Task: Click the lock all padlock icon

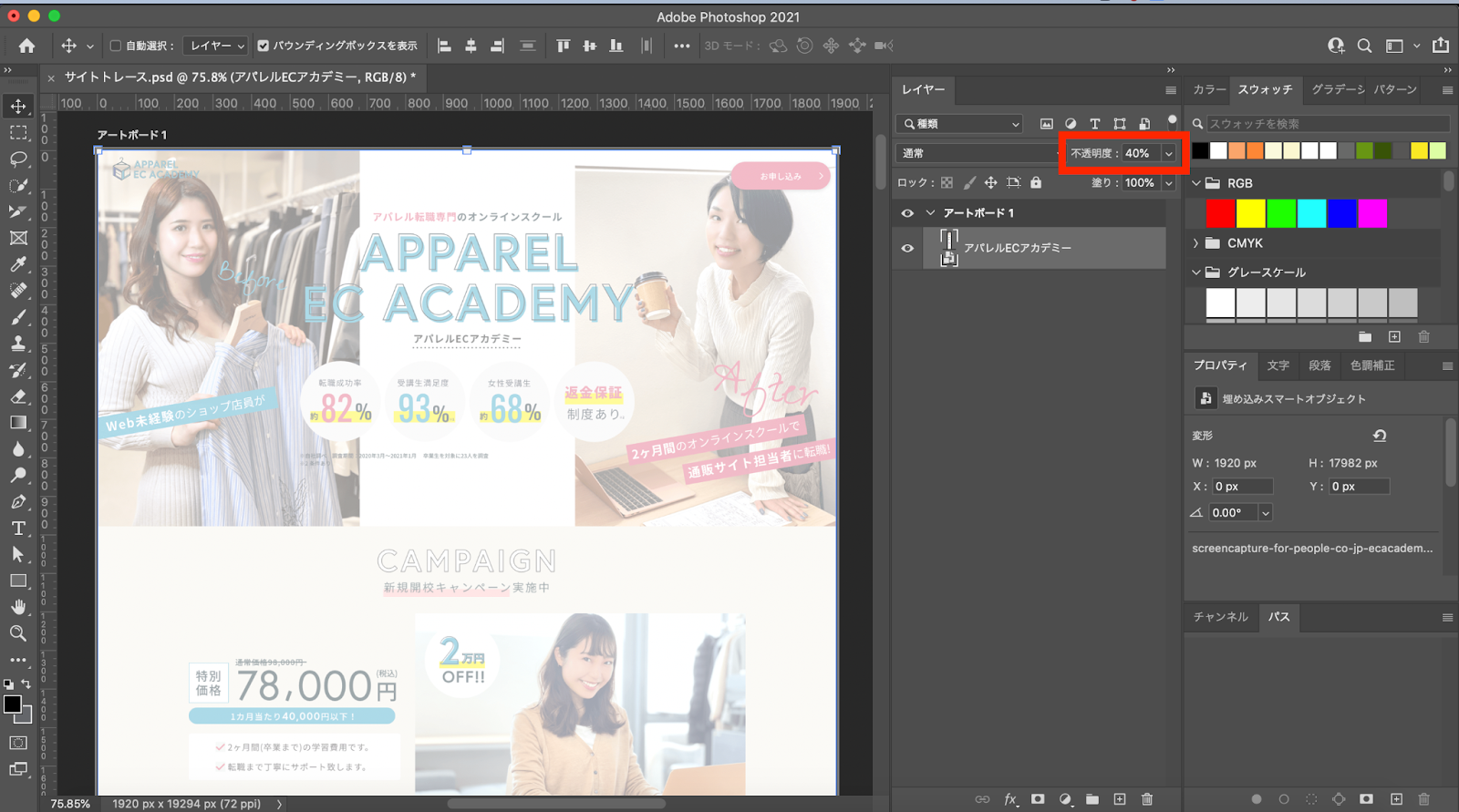Action: tap(1036, 182)
